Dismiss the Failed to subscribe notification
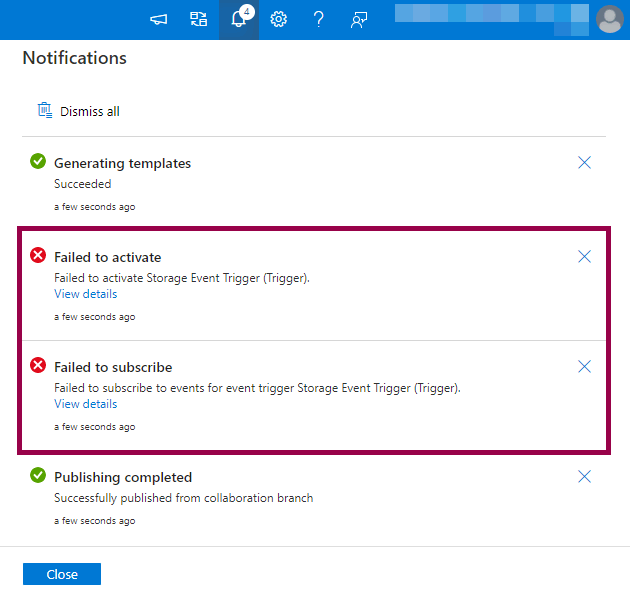Viewport: 630px width, 600px height. tap(585, 367)
